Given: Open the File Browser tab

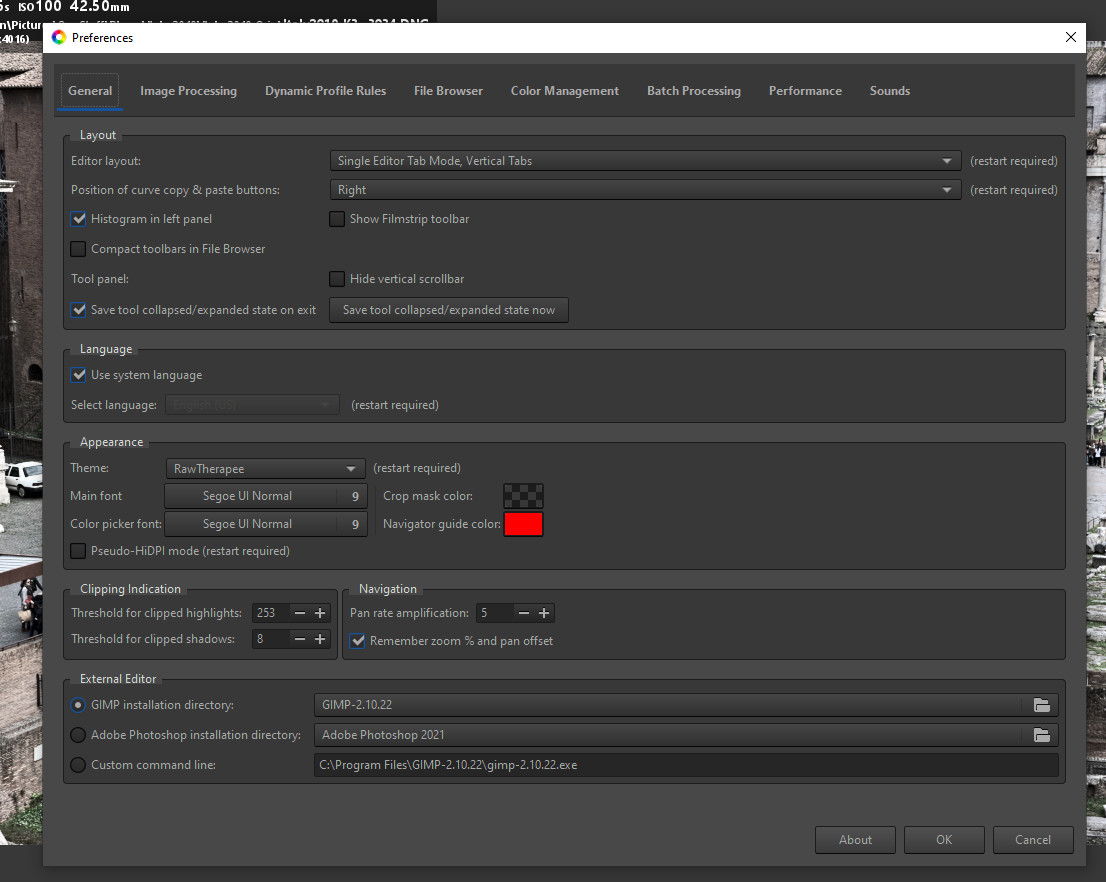Looking at the screenshot, I should (448, 91).
